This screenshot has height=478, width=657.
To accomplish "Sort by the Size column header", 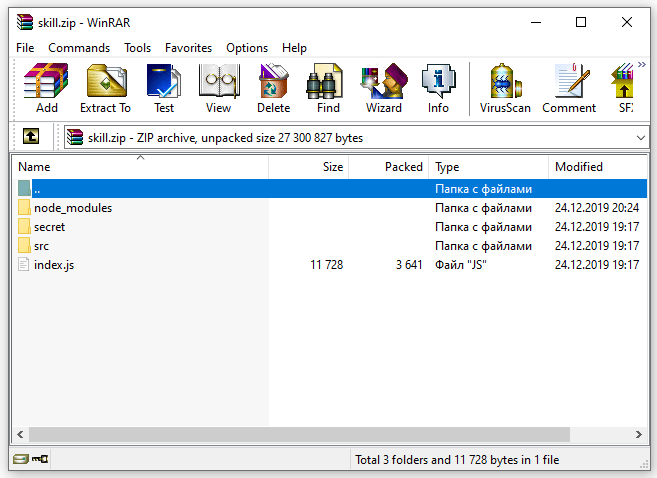I will tap(309, 166).
